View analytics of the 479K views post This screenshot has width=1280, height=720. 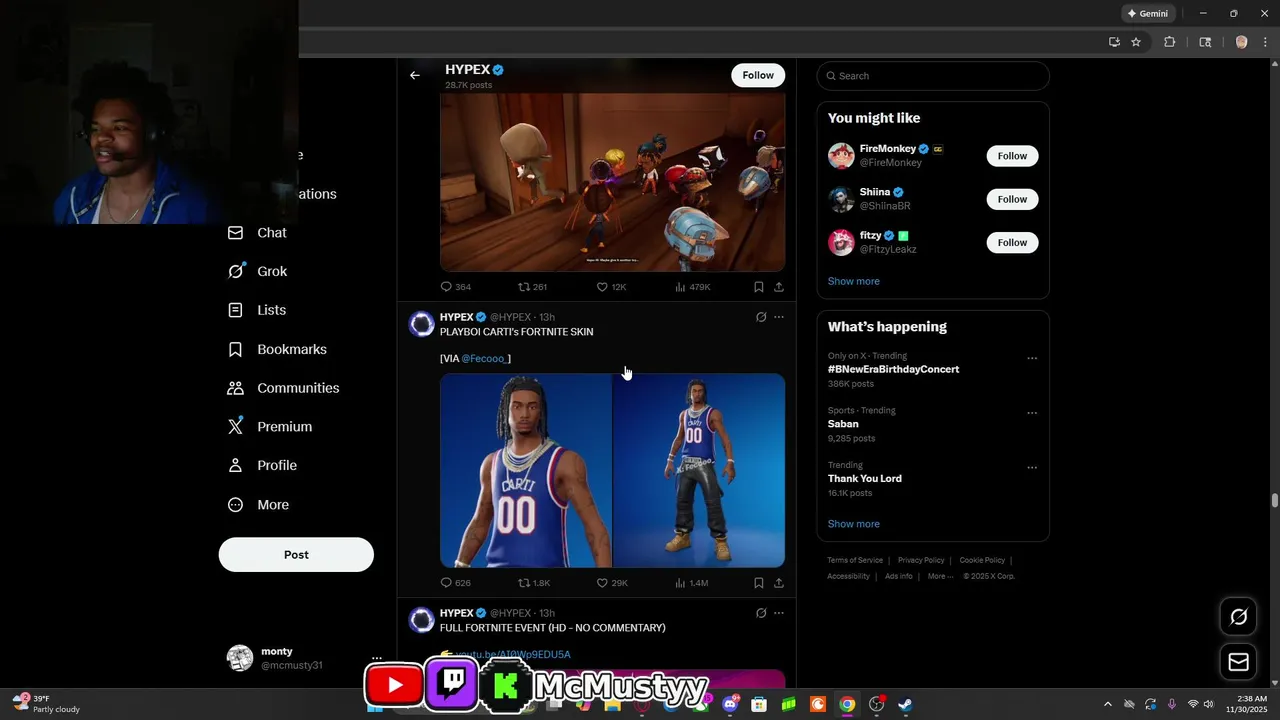[692, 287]
